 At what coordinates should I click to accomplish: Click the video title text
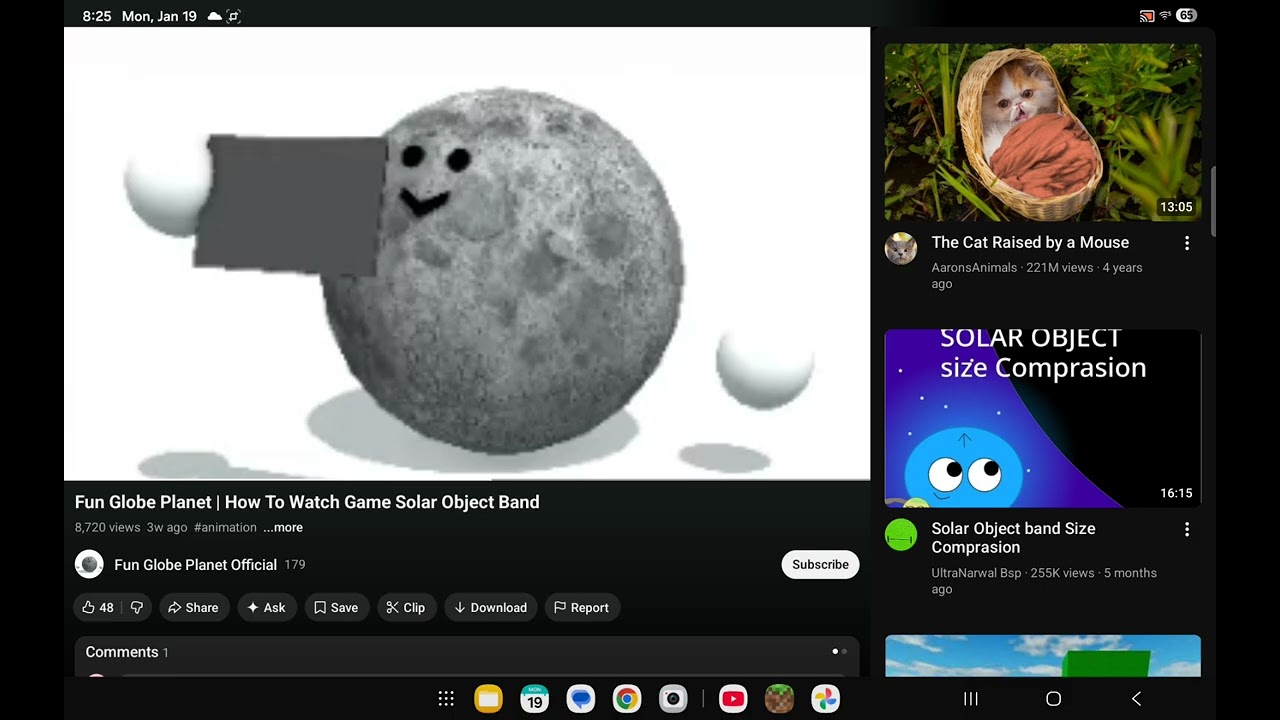307,502
